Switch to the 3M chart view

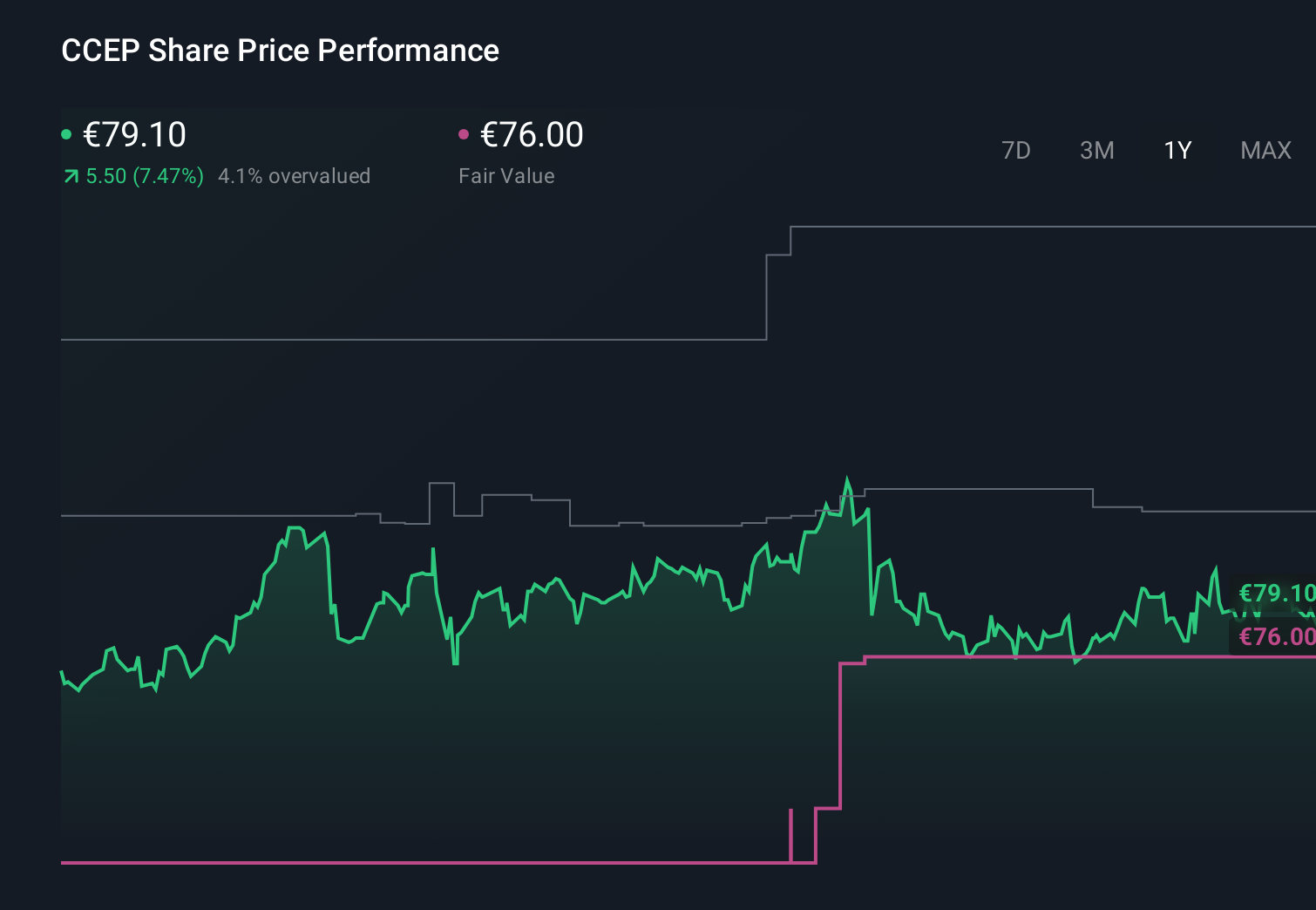1096,150
